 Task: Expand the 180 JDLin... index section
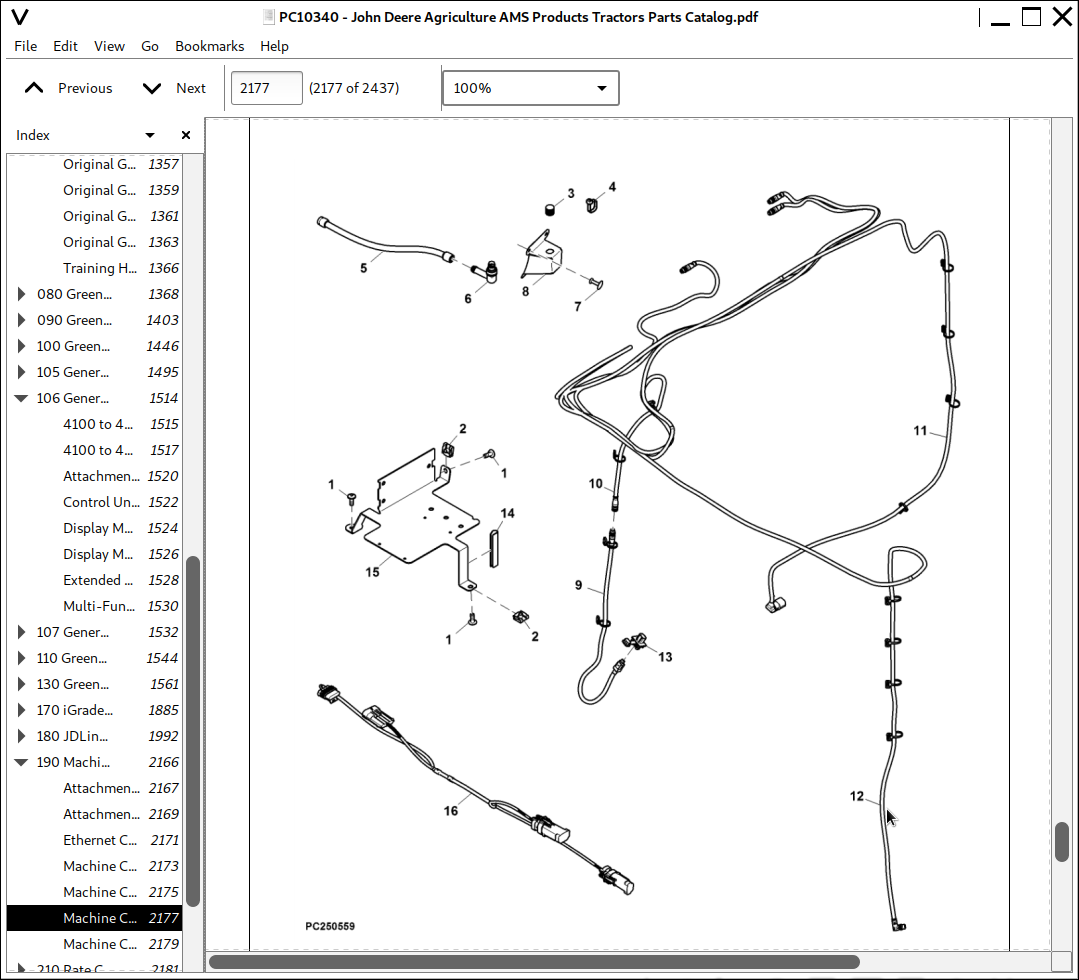(x=21, y=736)
